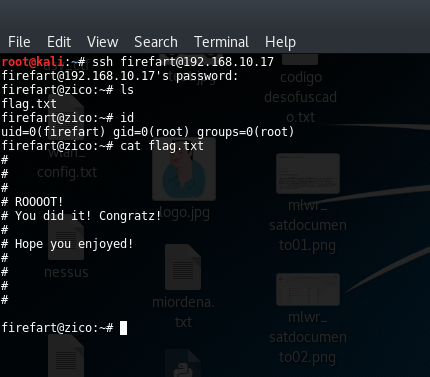This screenshot has width=430, height=377.
Task: Open the Edit menu
Action: 59,42
